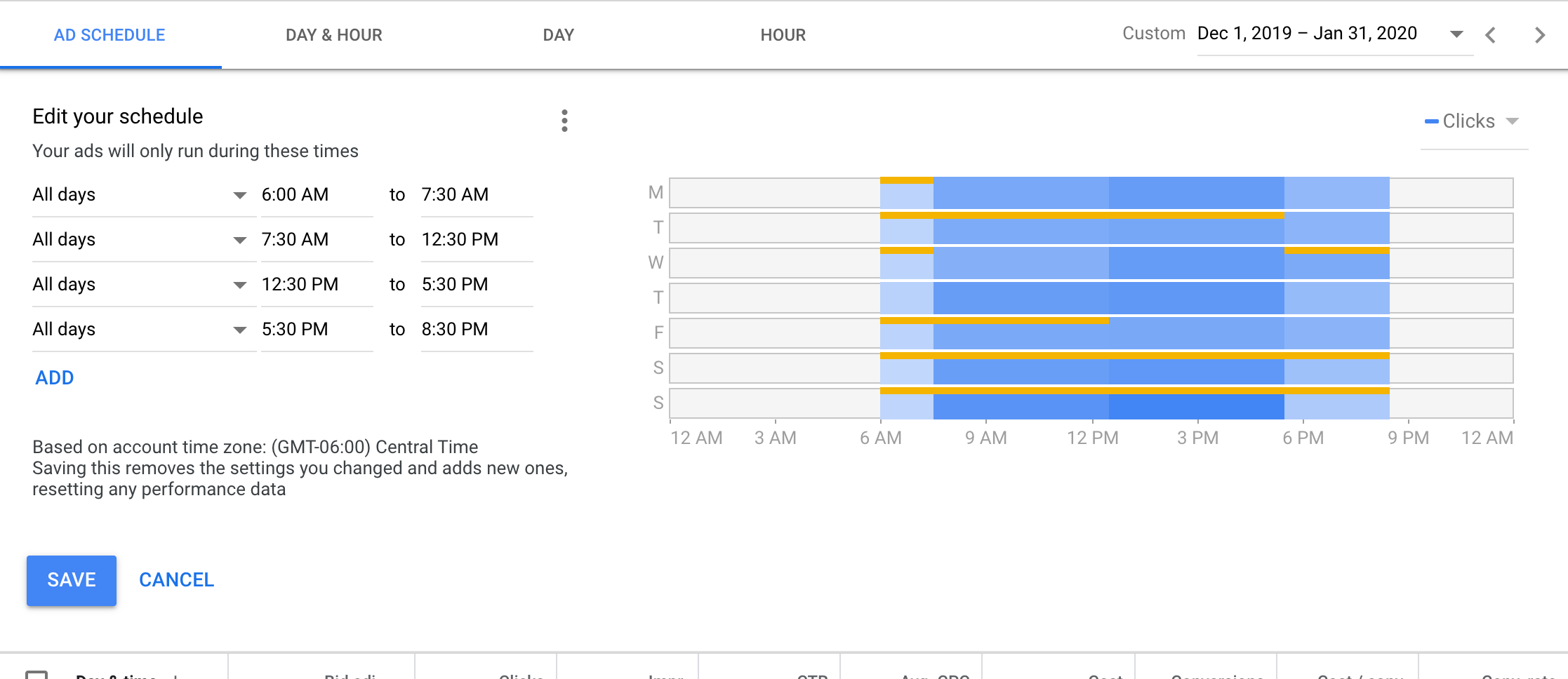Screen dimensions: 1568x679
Task: Edit the 6:00 AM start time field
Action: point(314,195)
